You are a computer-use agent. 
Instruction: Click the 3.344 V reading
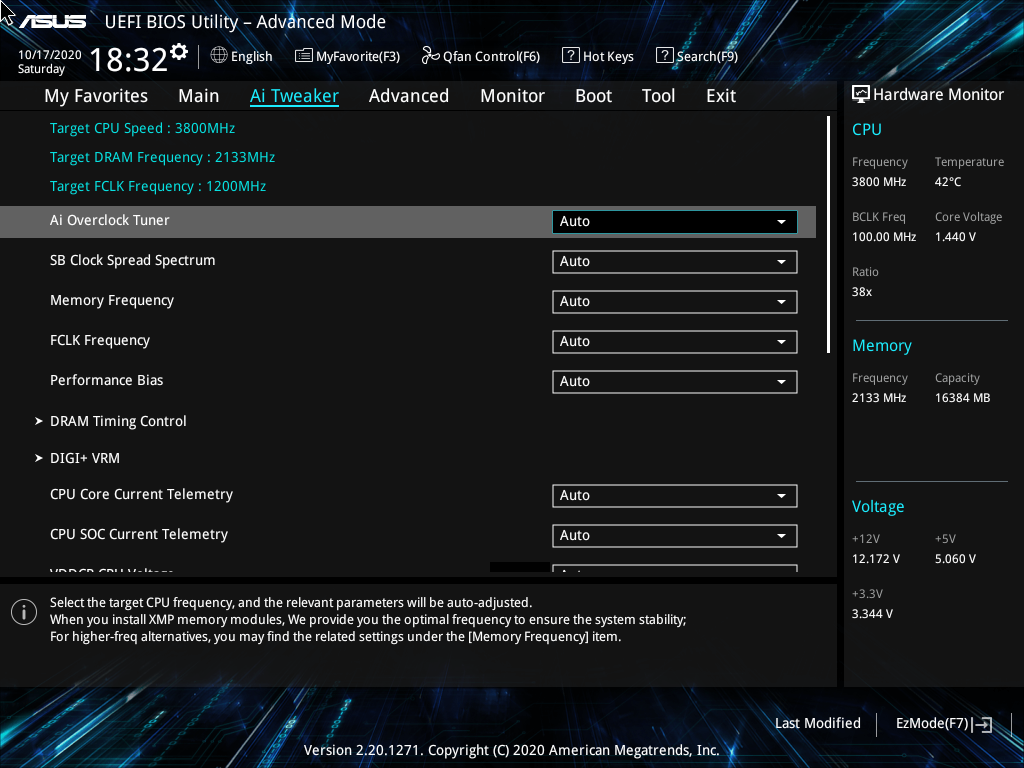coord(872,614)
